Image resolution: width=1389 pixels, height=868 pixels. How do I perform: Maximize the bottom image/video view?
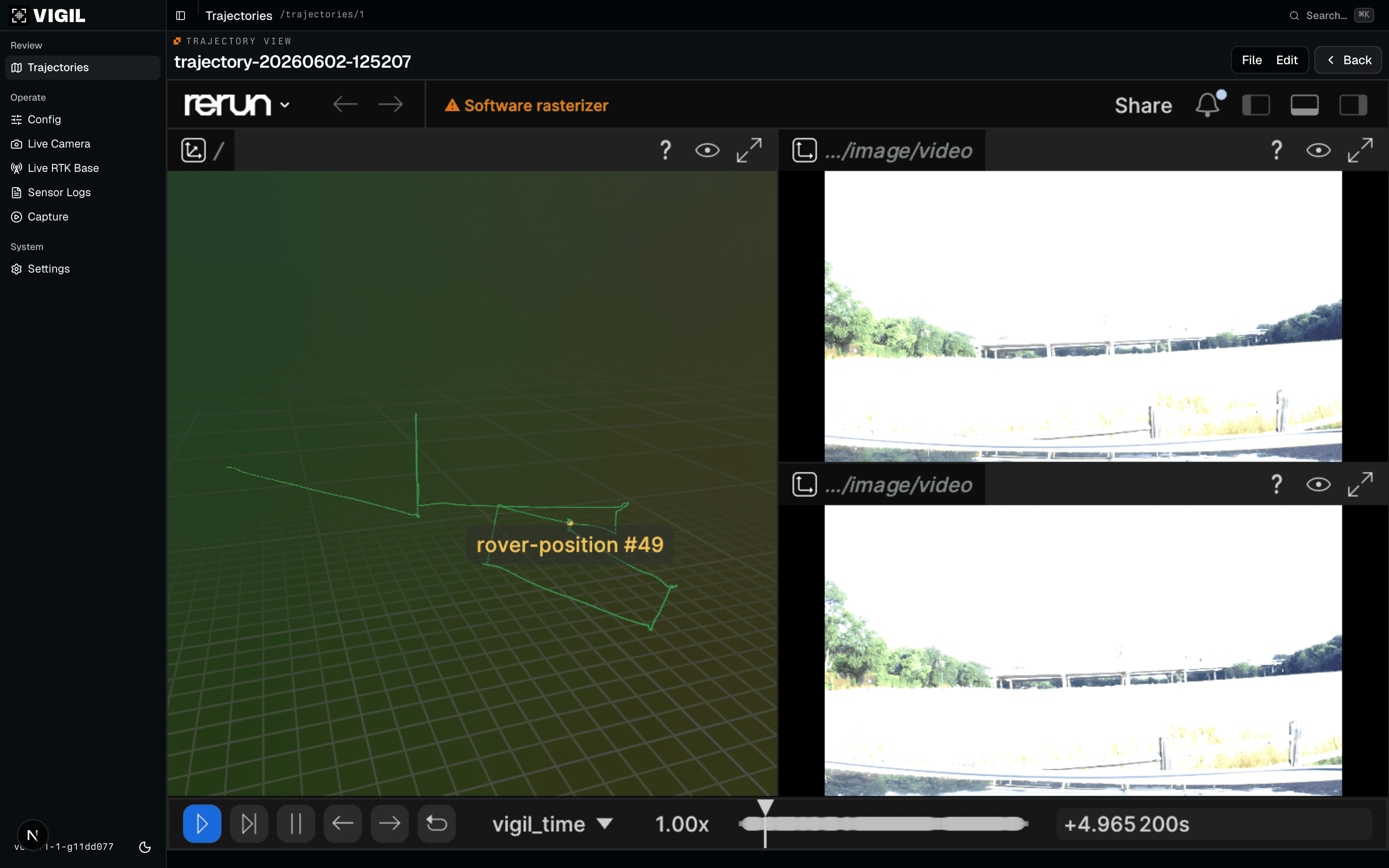click(x=1360, y=484)
